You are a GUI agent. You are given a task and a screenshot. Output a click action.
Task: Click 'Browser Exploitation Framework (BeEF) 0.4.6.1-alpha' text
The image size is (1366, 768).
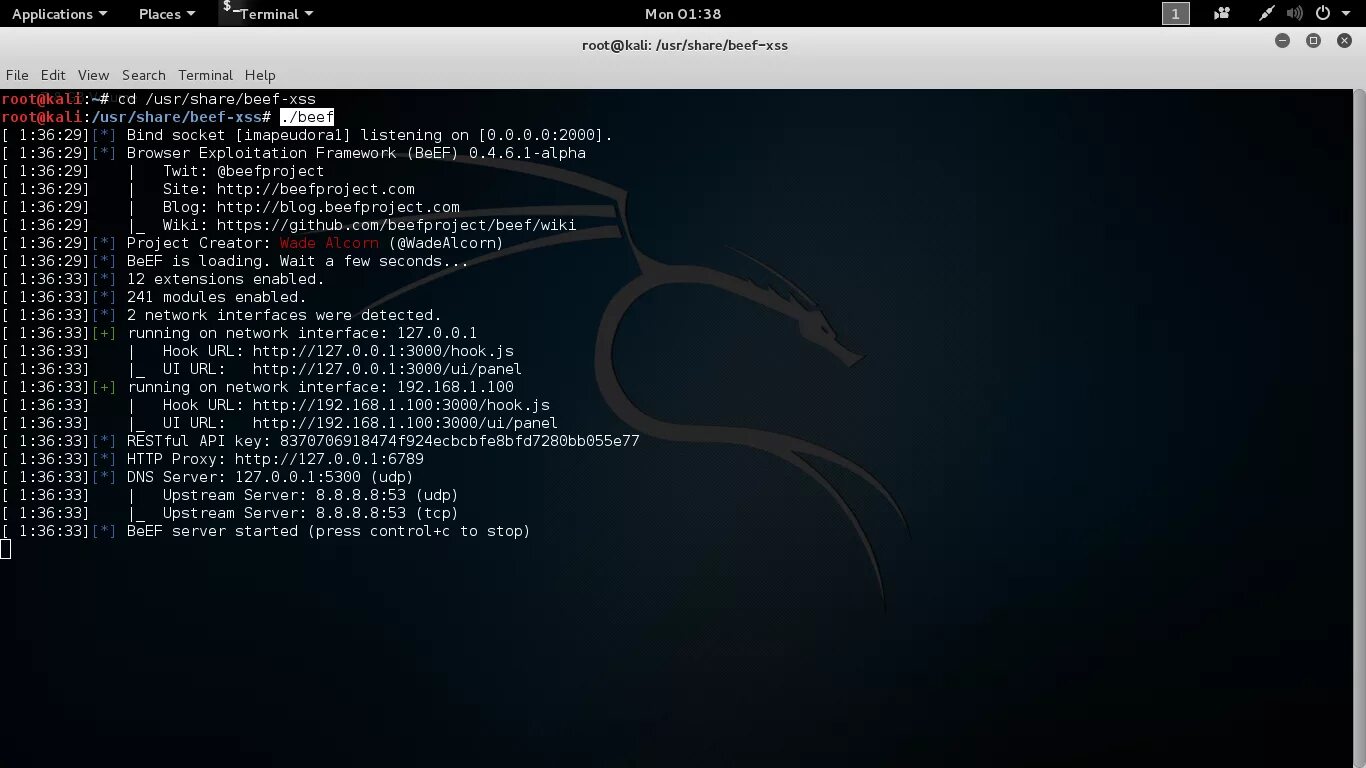pyautogui.click(x=356, y=153)
